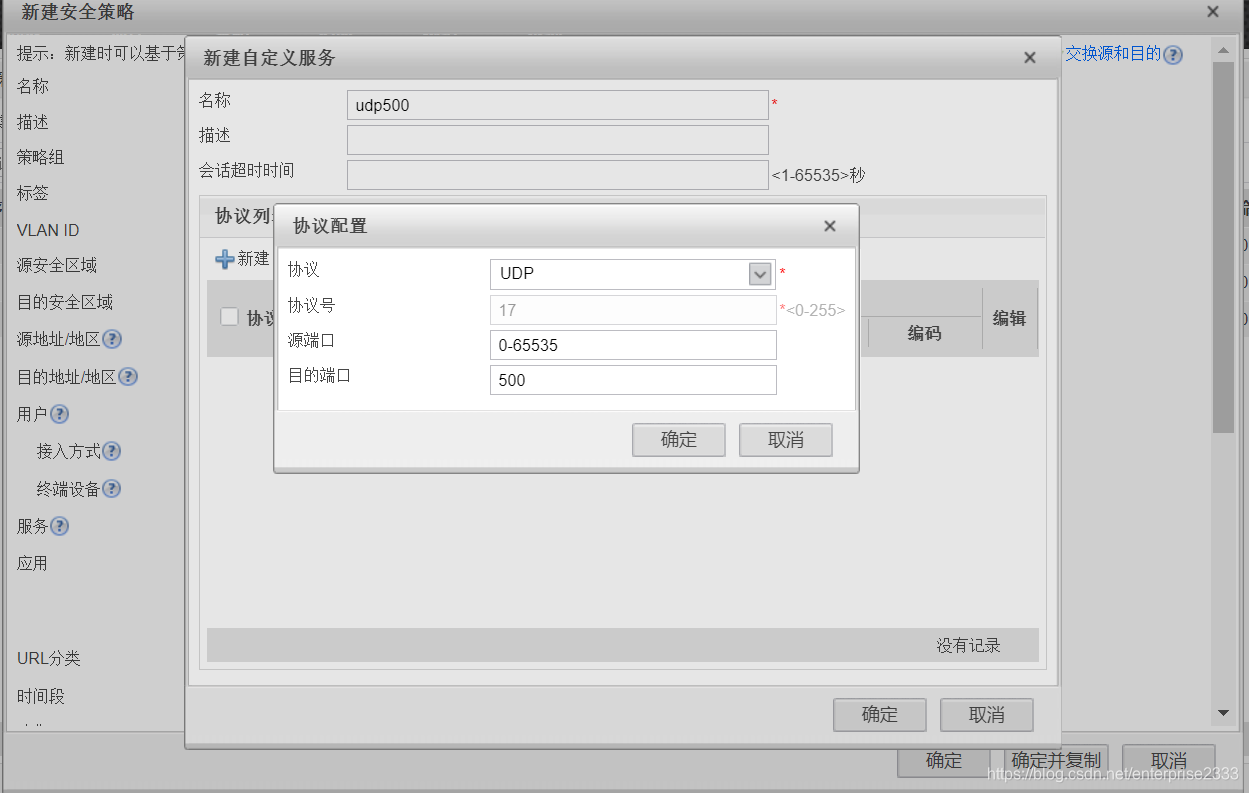Click the plus 新建 icon in protocol list
This screenshot has width=1249, height=793.
click(x=225, y=259)
